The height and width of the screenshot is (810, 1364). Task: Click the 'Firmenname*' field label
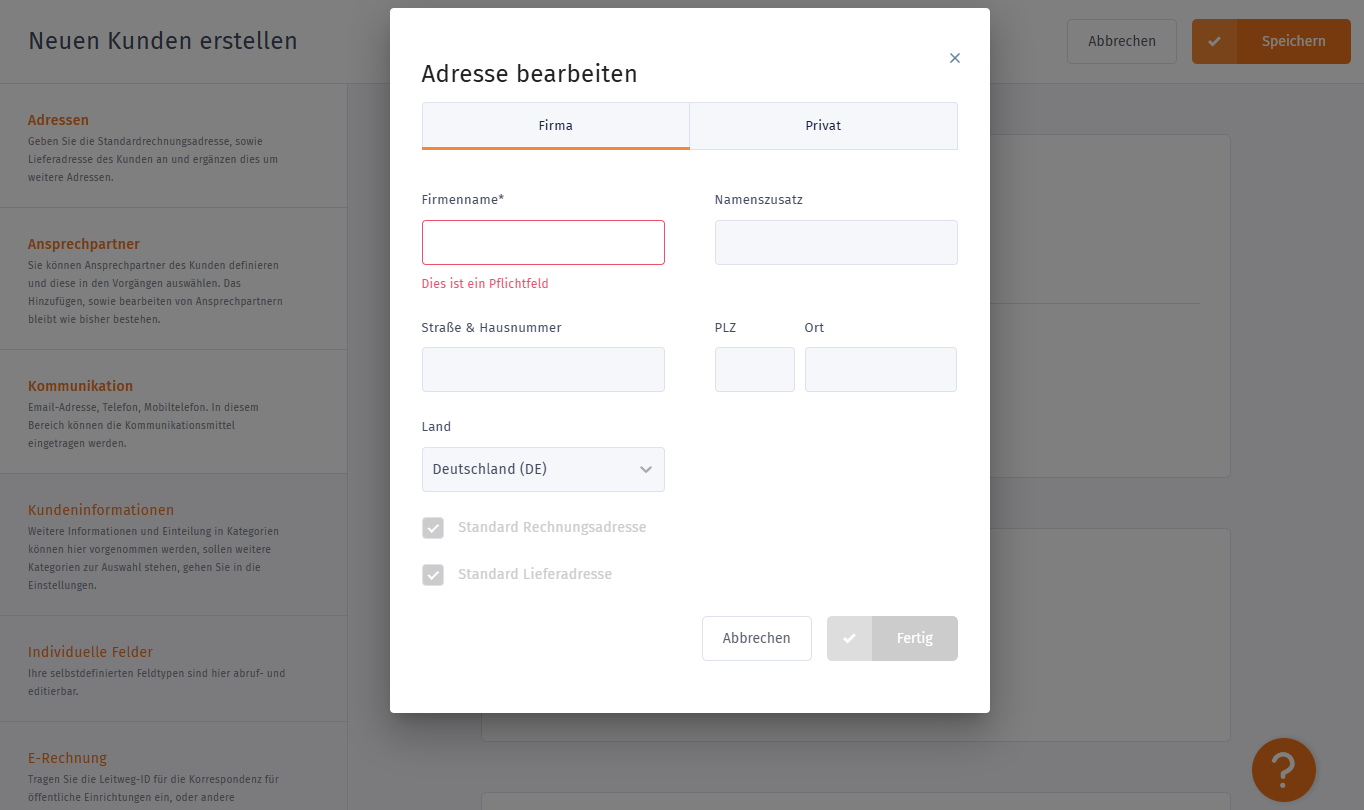coord(463,200)
